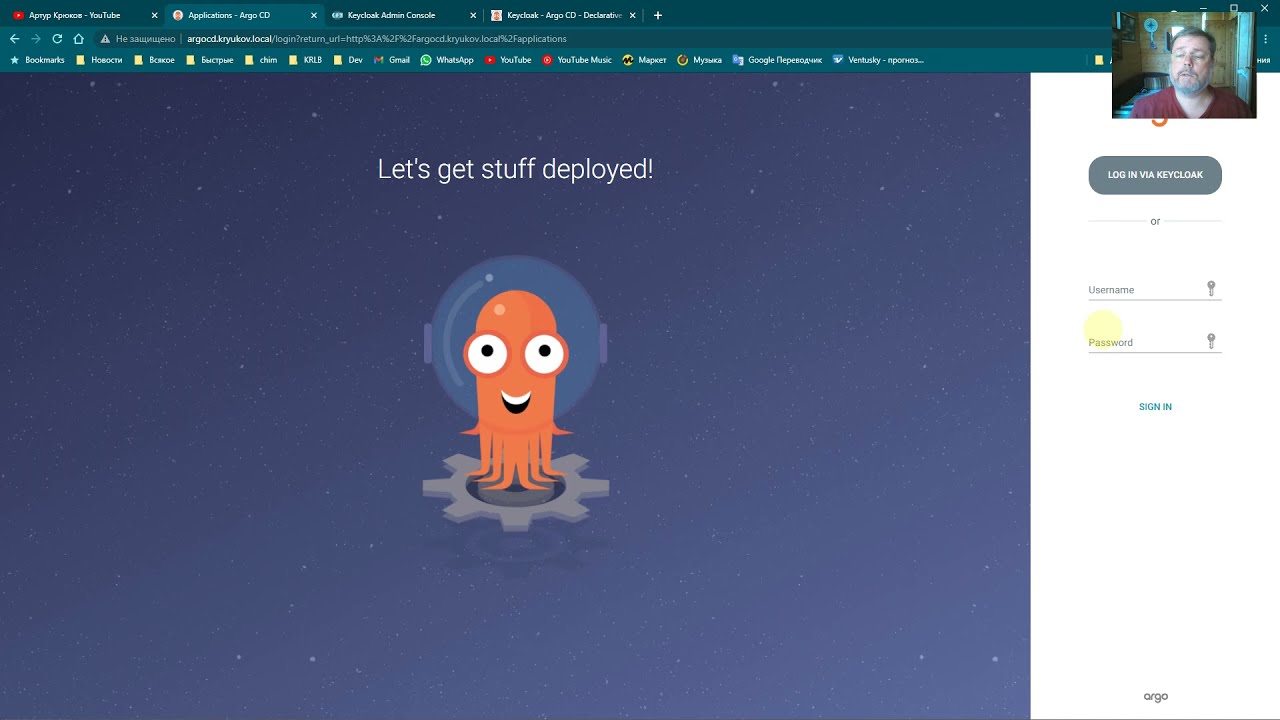1280x720 pixels.
Task: Open the Google Переводчик bookmark
Action: point(777,60)
